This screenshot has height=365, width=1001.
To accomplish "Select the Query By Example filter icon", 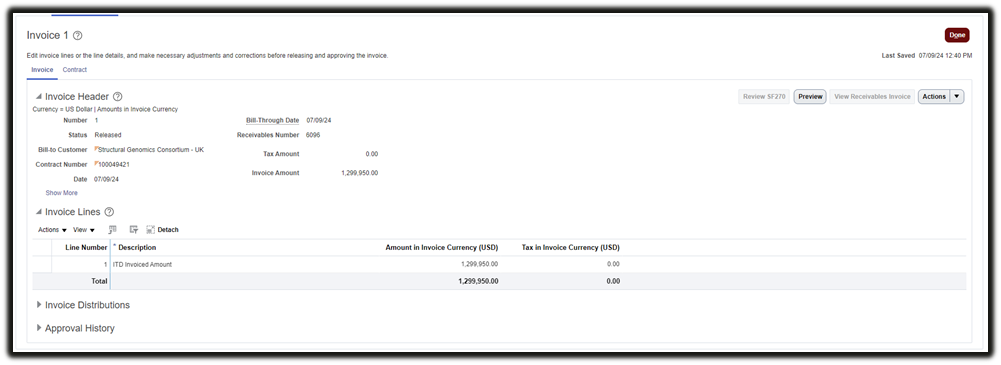I will coord(134,230).
